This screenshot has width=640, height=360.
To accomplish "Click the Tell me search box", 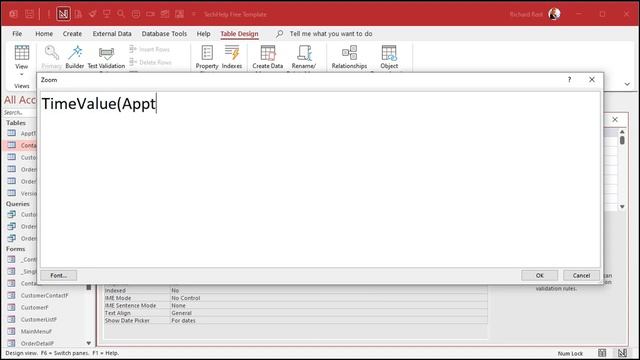I will pyautogui.click(x=331, y=34).
